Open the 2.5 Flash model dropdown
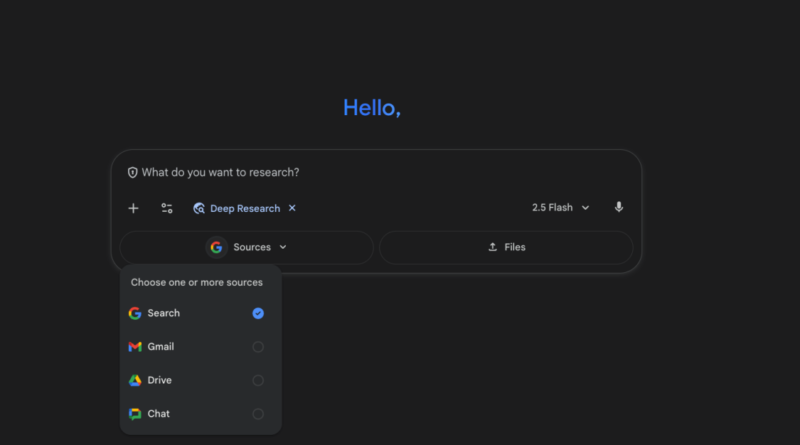800x445 pixels. [560, 208]
